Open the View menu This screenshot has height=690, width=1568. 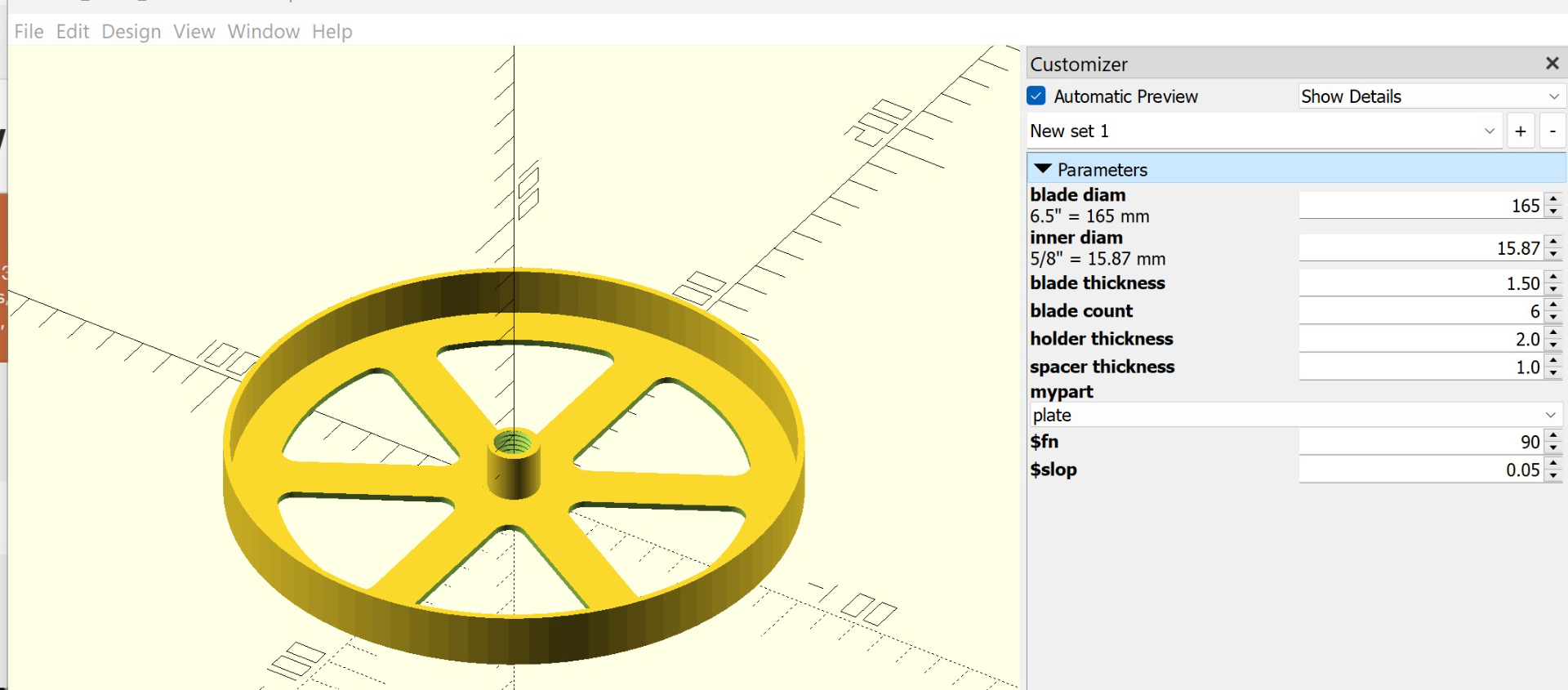click(194, 32)
